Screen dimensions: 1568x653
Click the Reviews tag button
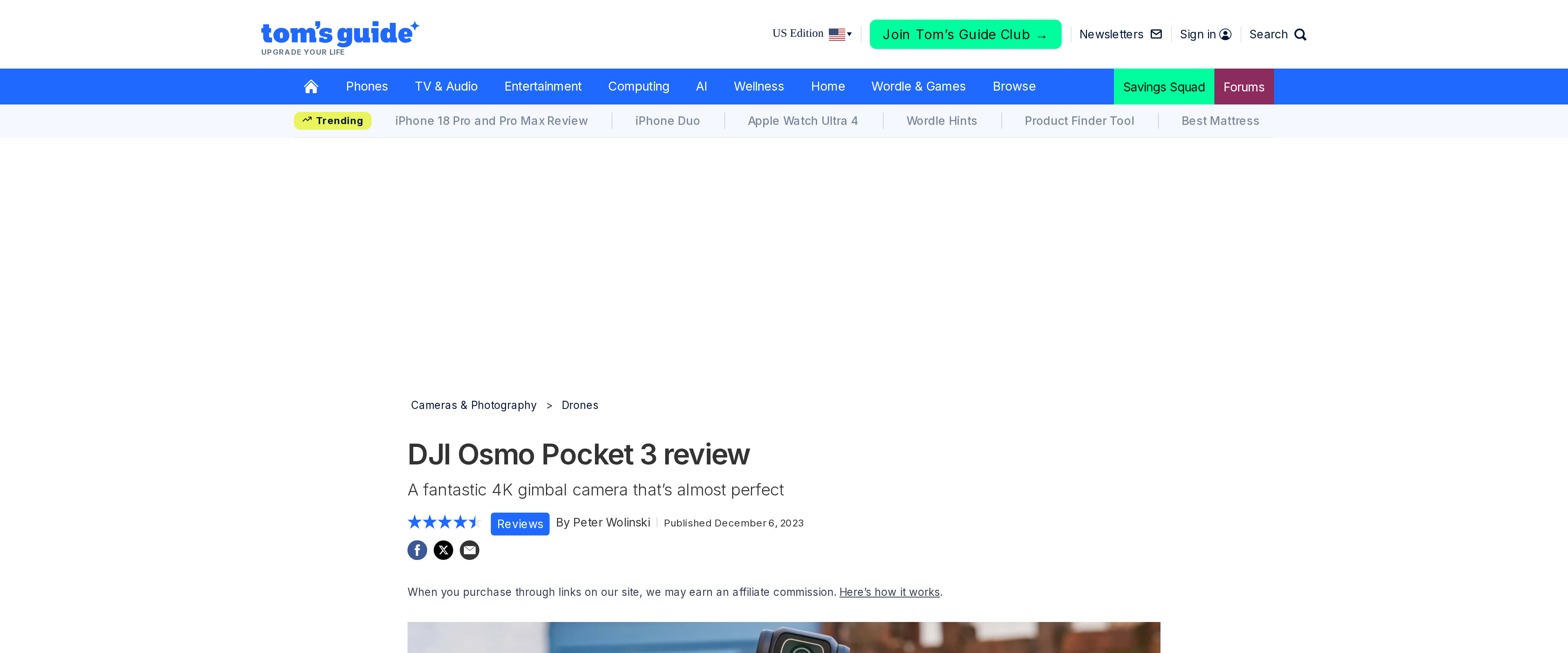pos(520,524)
